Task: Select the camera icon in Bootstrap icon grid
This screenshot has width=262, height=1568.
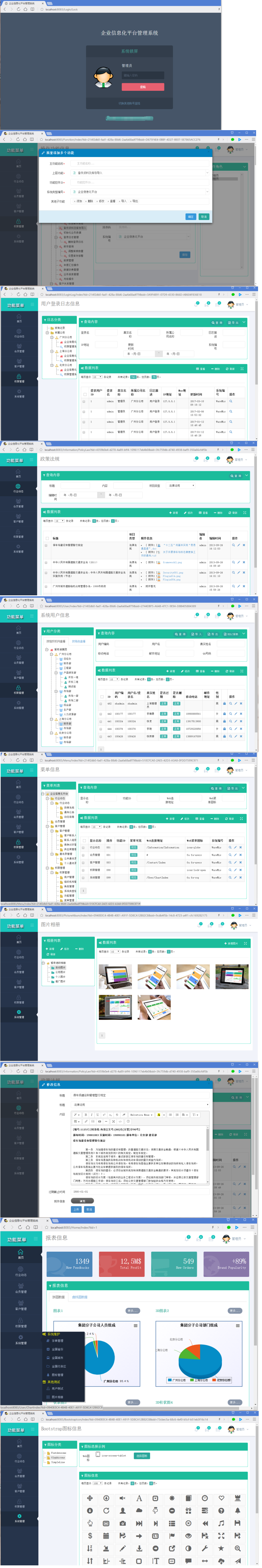Action: click(x=123, y=1523)
